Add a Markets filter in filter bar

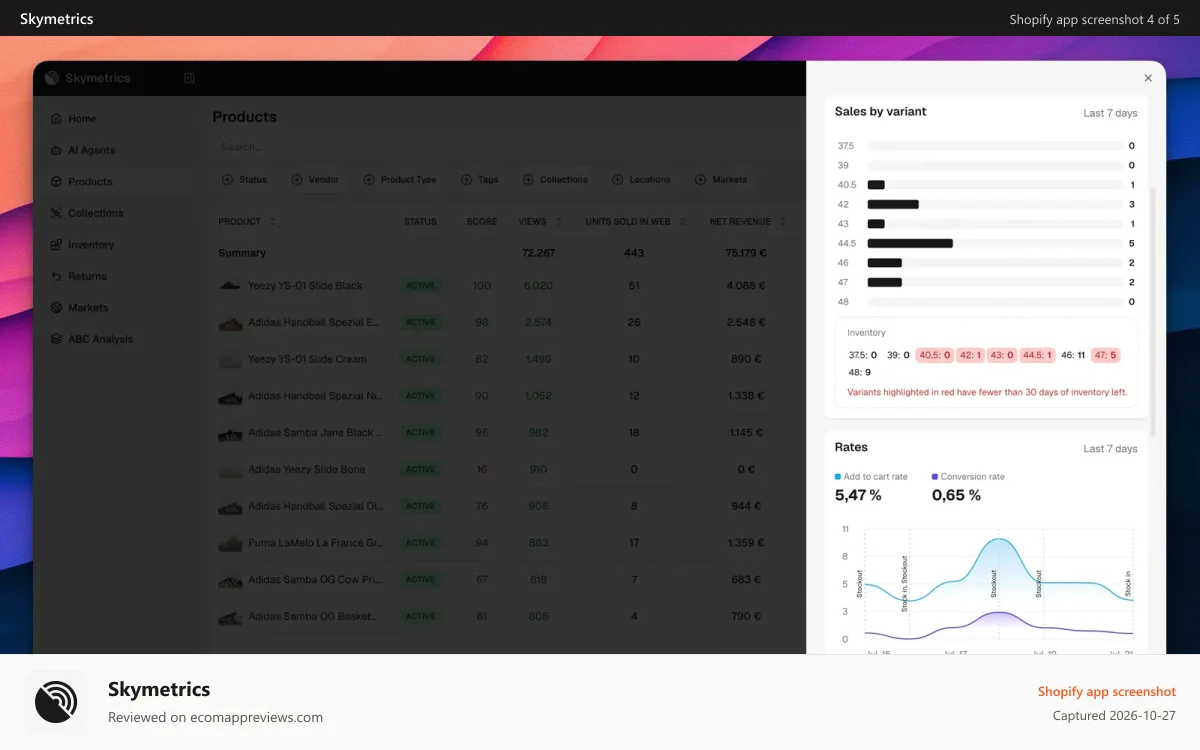point(720,180)
